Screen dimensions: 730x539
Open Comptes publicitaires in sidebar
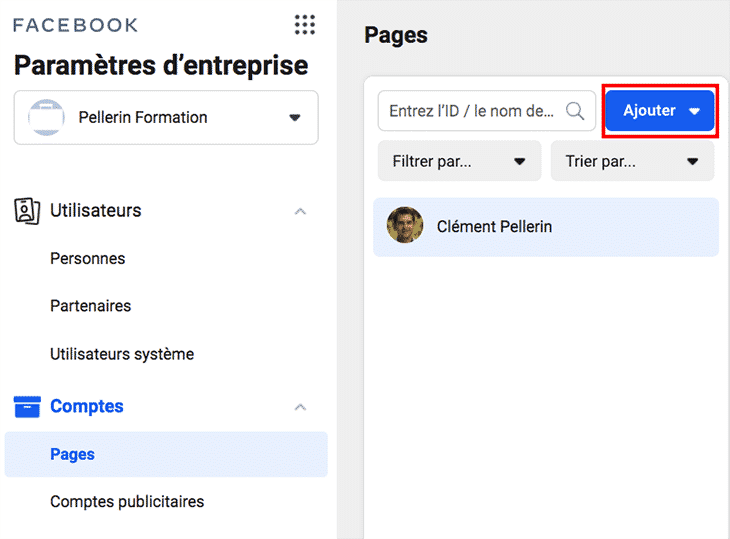click(127, 502)
